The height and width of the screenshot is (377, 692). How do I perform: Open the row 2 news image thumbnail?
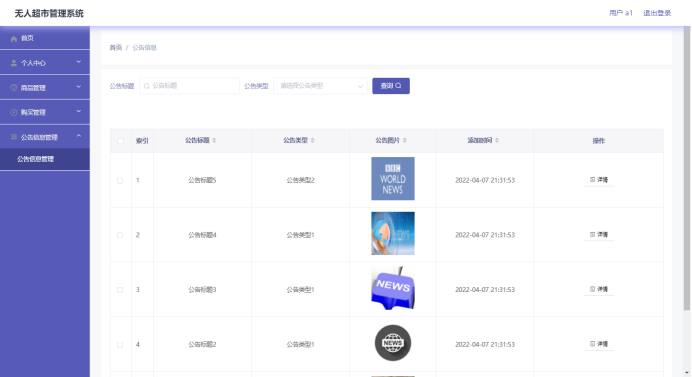(393, 233)
